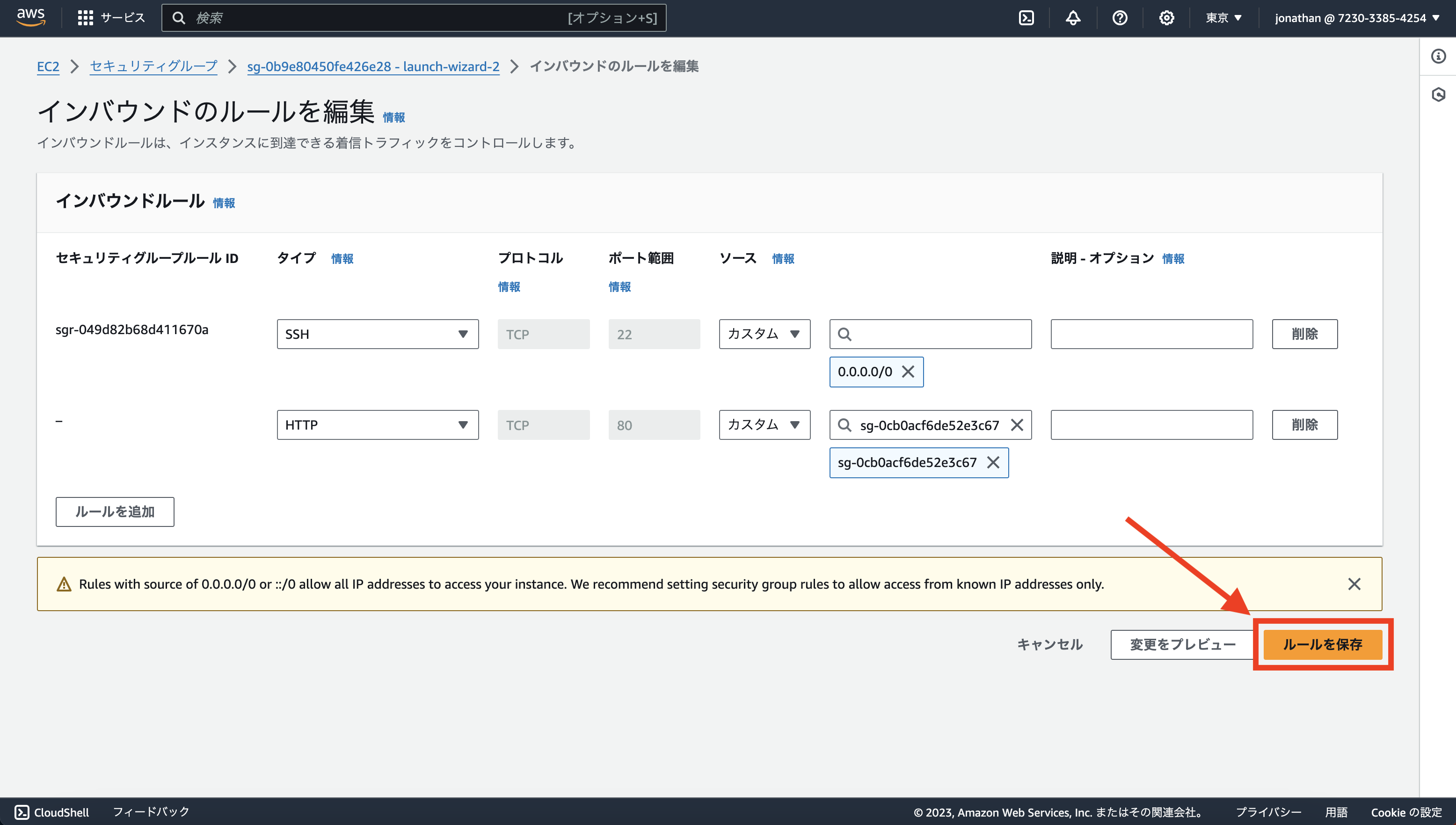Open フィードバック from the bottom bar

pos(150,811)
